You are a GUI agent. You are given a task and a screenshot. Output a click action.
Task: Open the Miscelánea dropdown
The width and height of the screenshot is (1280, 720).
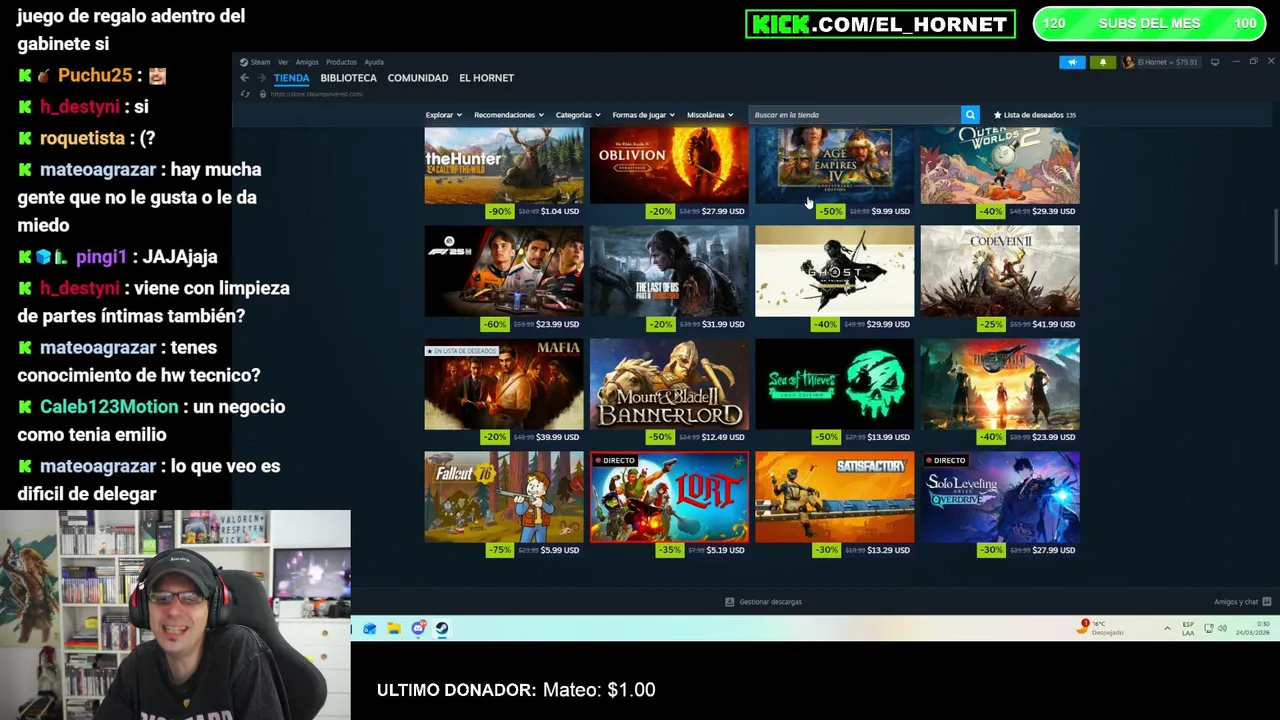(x=710, y=115)
